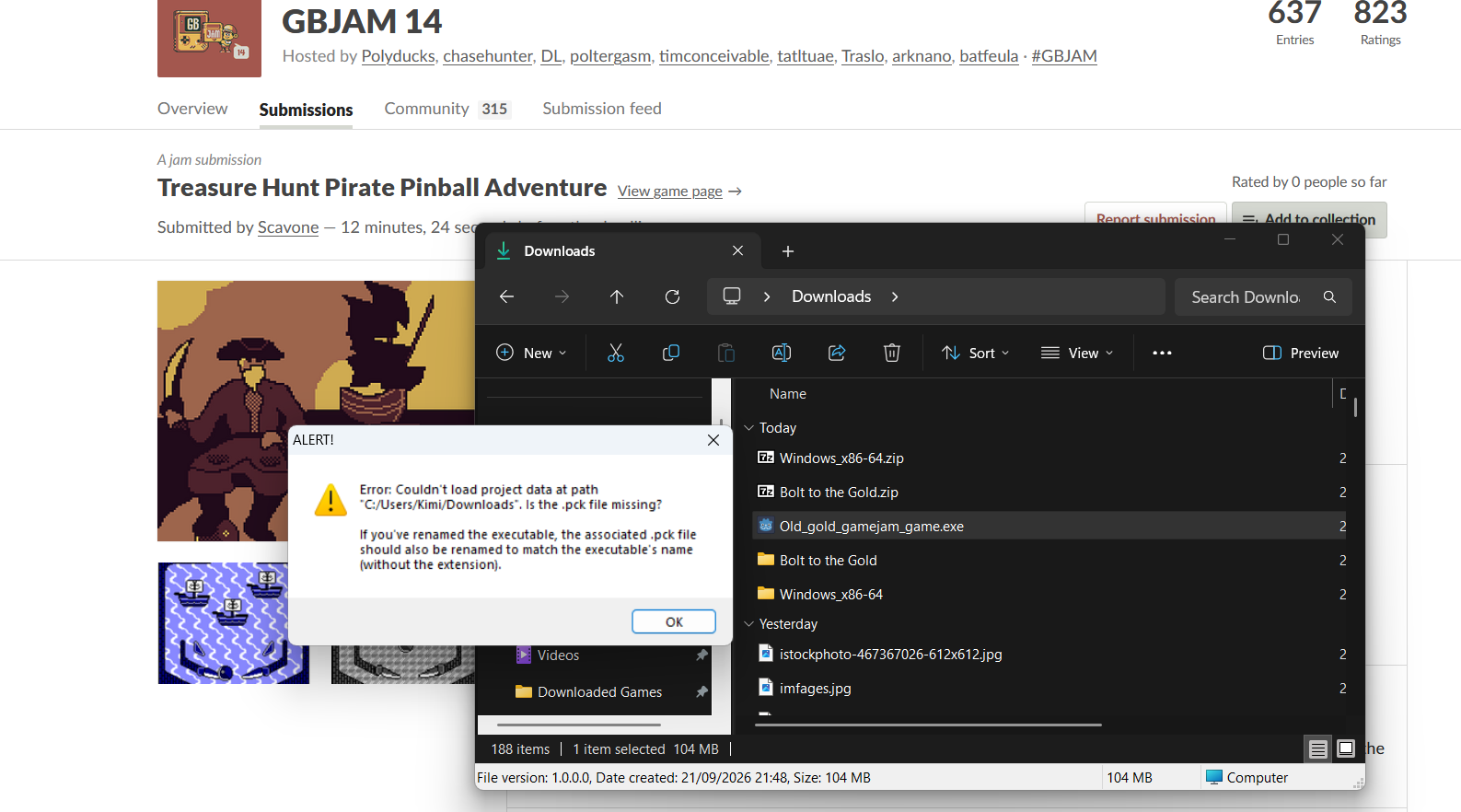Navigate back with the left arrow
Image resolution: width=1461 pixels, height=812 pixels.
click(506, 296)
